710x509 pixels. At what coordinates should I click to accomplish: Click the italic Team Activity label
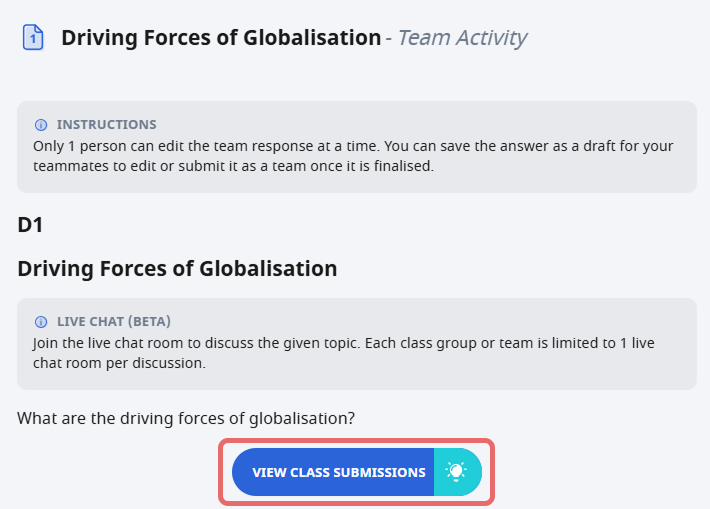pos(462,38)
